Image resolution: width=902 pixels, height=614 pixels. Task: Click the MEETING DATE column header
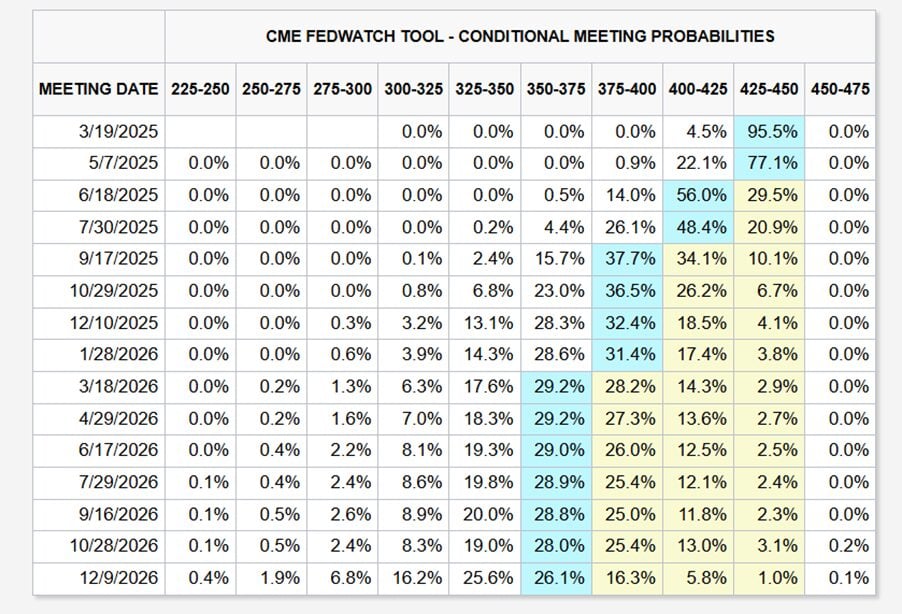tap(98, 89)
